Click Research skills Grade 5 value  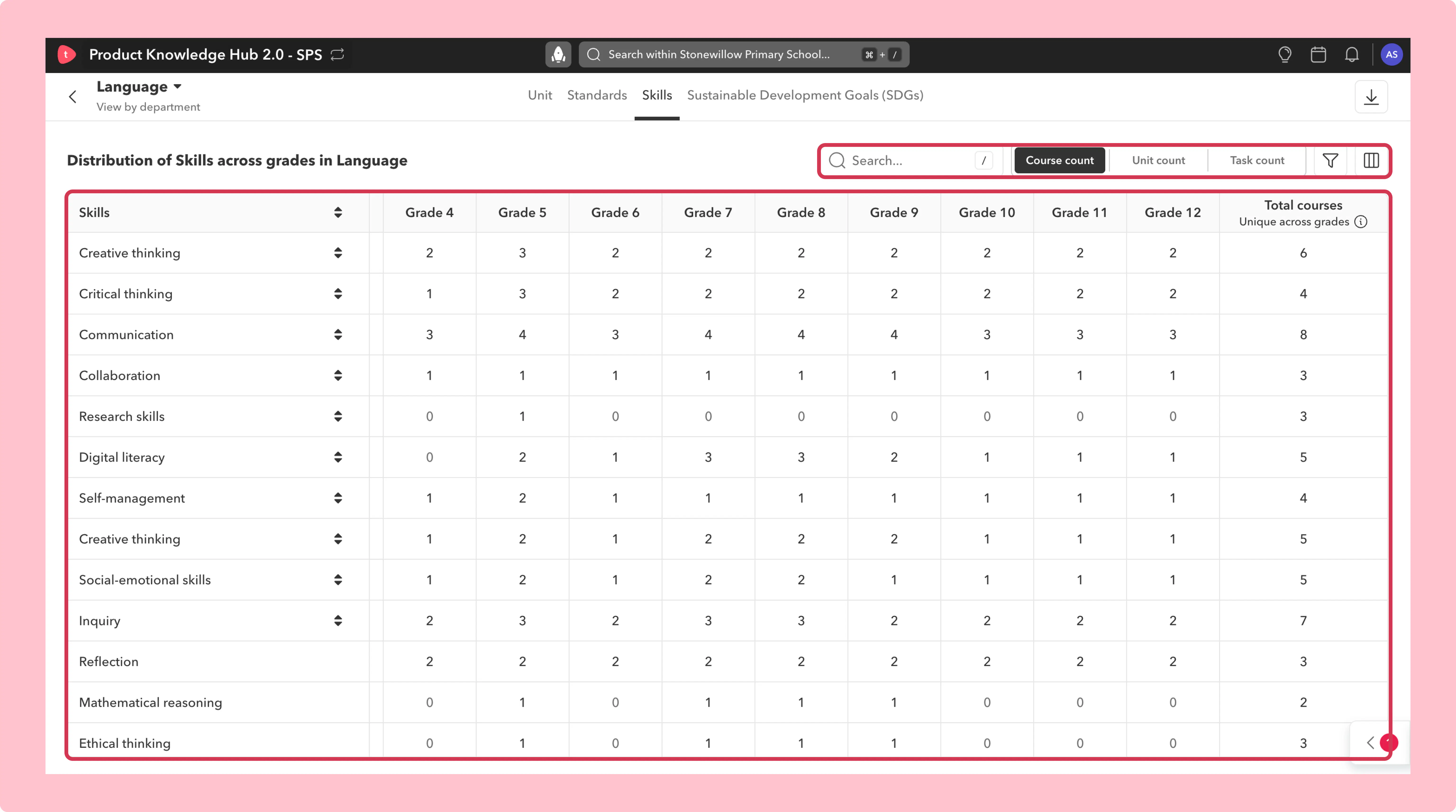click(522, 416)
